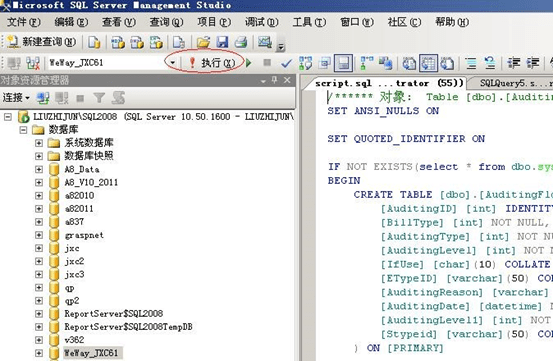Click the SET ANSI_NULLS ON line
553x361 pixels.
point(383,111)
